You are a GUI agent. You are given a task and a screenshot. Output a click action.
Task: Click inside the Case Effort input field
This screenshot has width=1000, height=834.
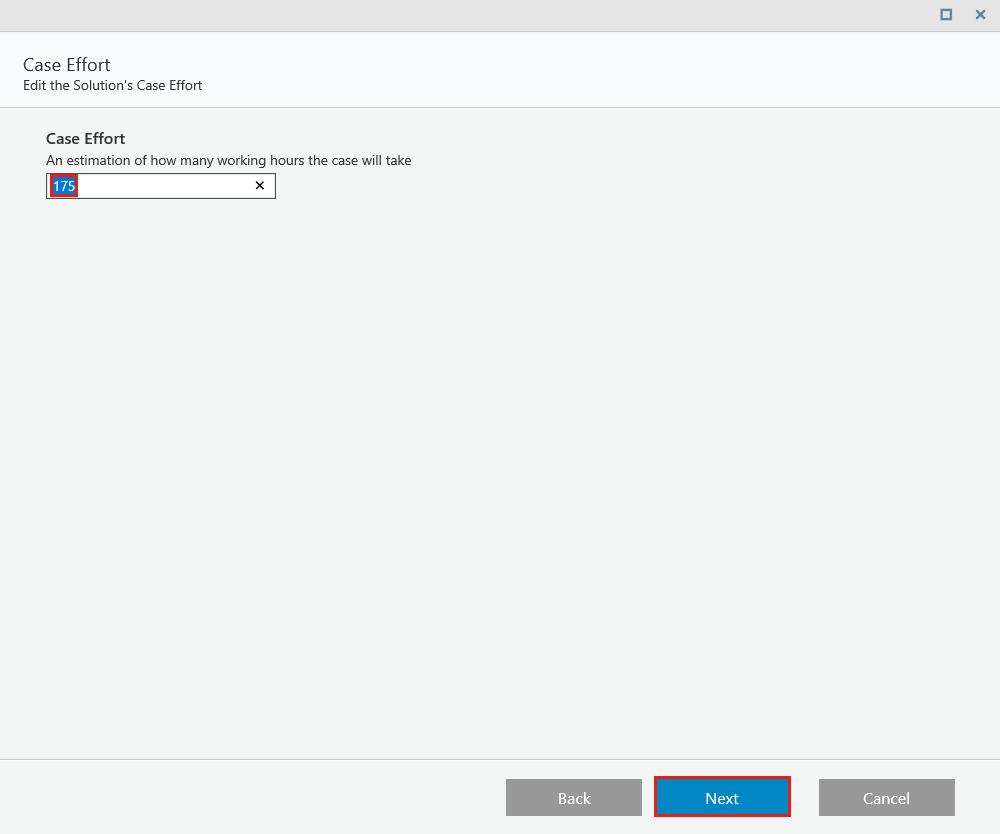point(161,186)
